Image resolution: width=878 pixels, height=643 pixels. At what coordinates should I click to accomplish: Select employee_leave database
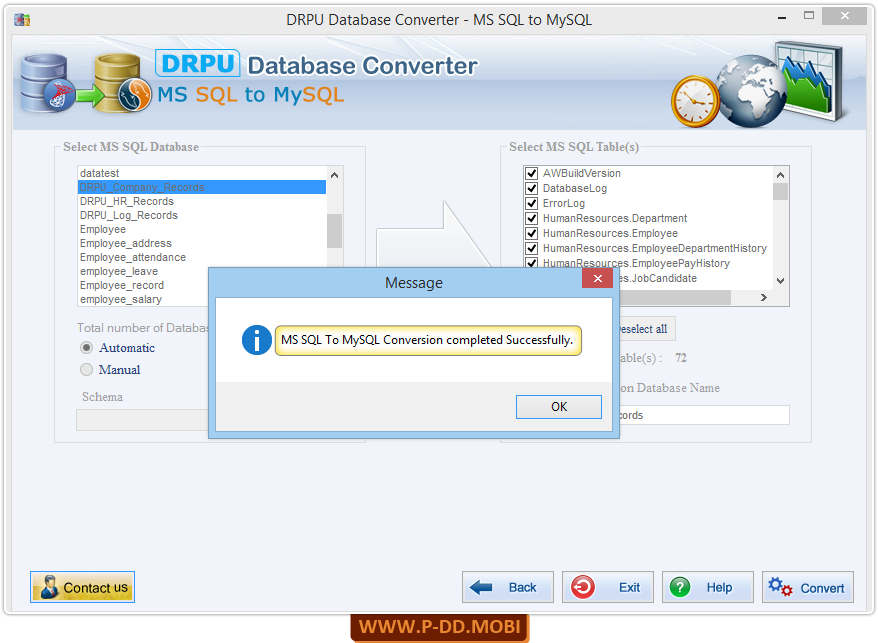point(143,271)
